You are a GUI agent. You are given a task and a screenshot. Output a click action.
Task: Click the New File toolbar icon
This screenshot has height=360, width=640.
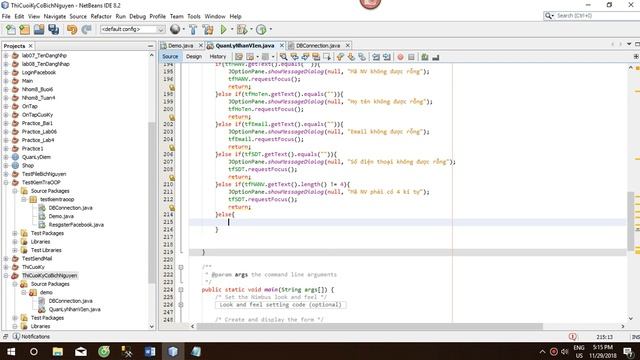[x=11, y=29]
